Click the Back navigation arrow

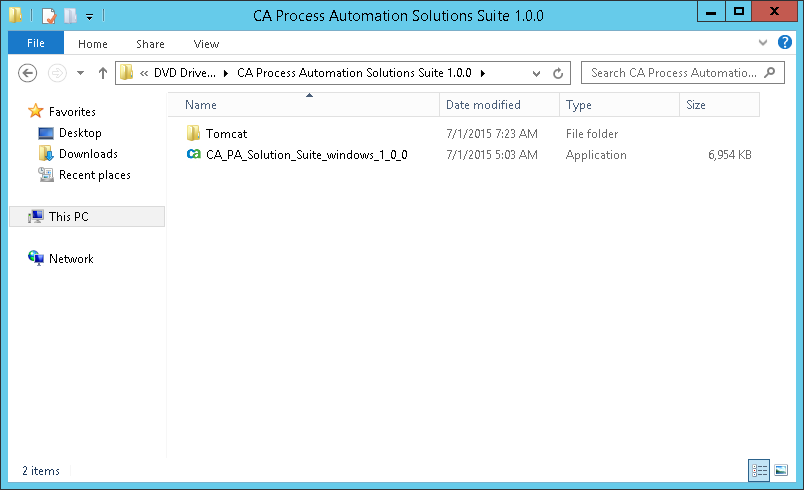[x=28, y=73]
